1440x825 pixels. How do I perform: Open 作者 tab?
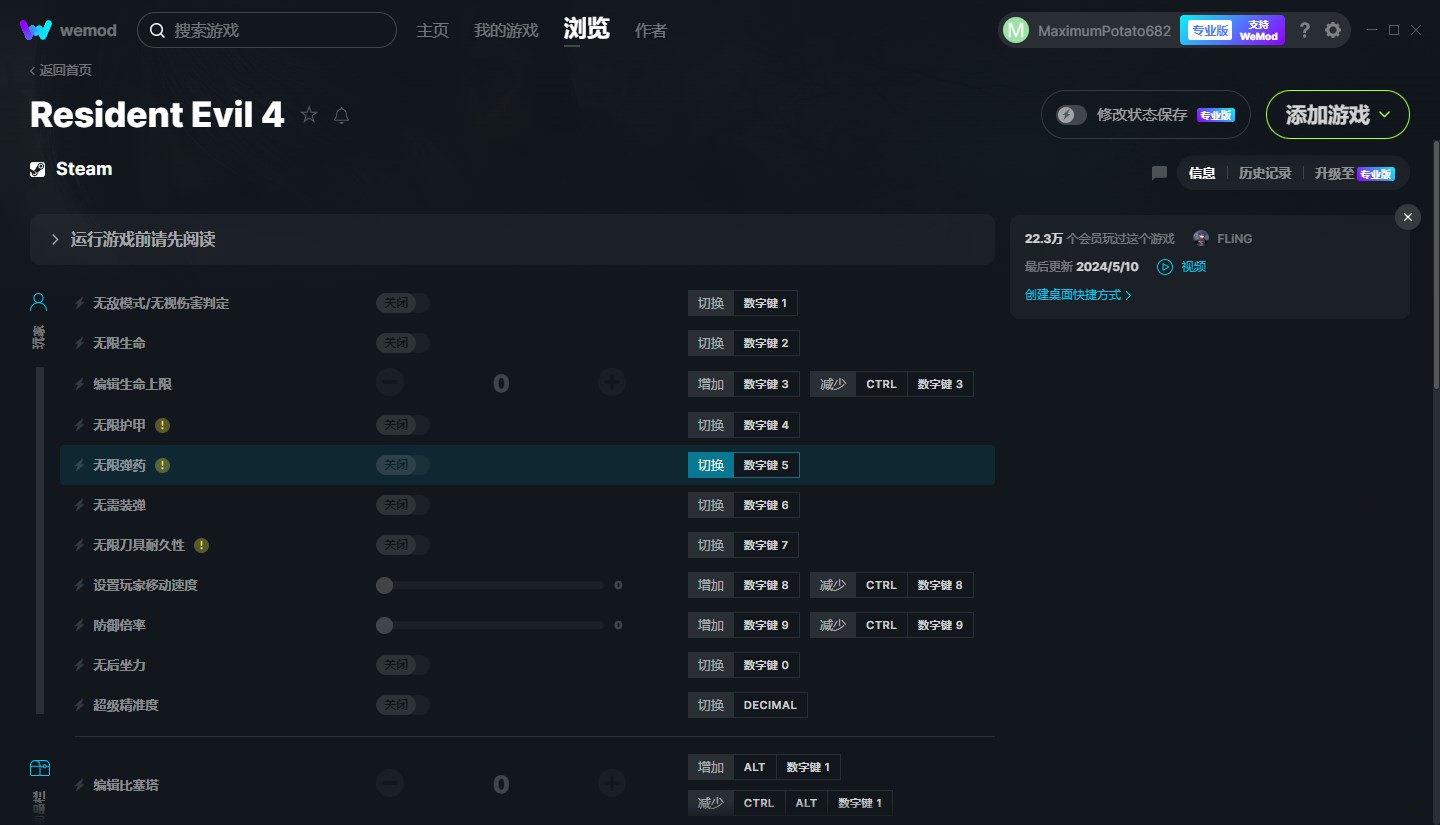651,30
